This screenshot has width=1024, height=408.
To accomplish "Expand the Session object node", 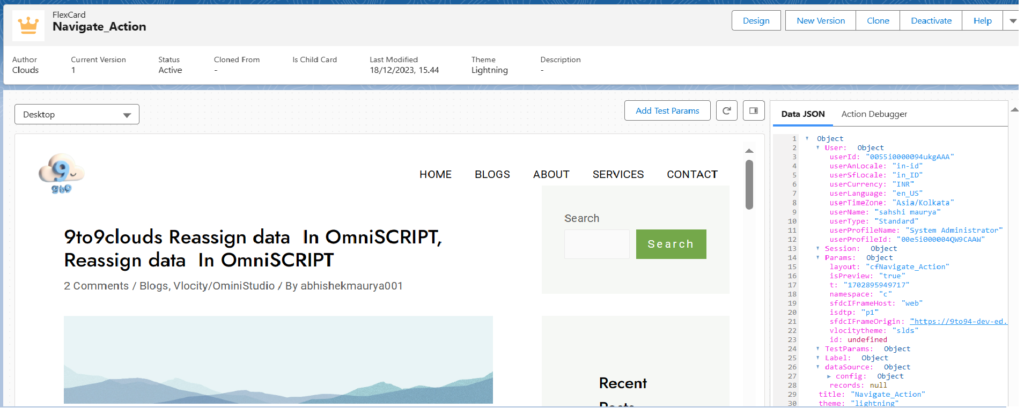I will [818, 248].
